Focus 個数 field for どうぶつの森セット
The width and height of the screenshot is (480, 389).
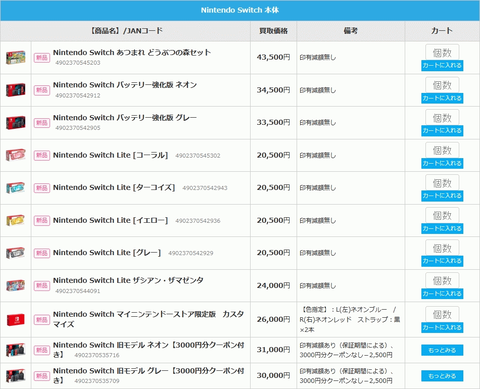[442, 52]
